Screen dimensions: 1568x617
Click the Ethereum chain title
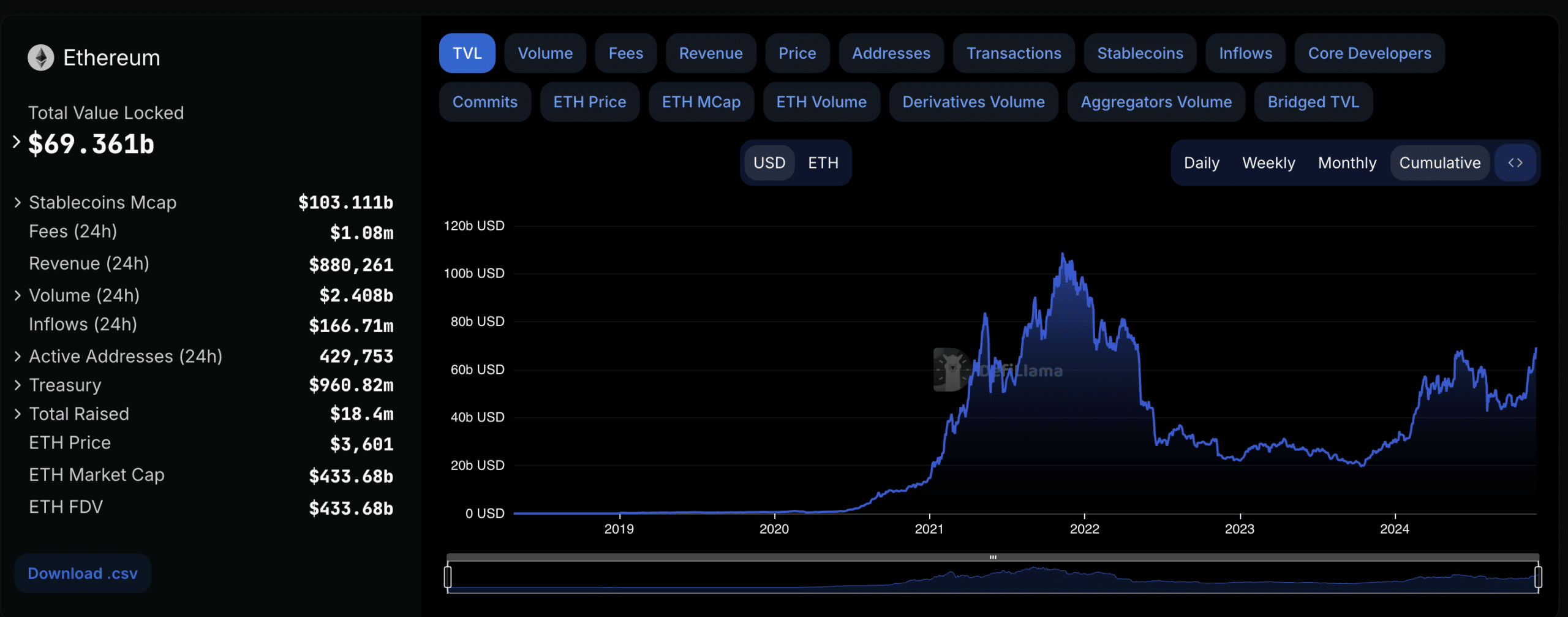click(111, 58)
